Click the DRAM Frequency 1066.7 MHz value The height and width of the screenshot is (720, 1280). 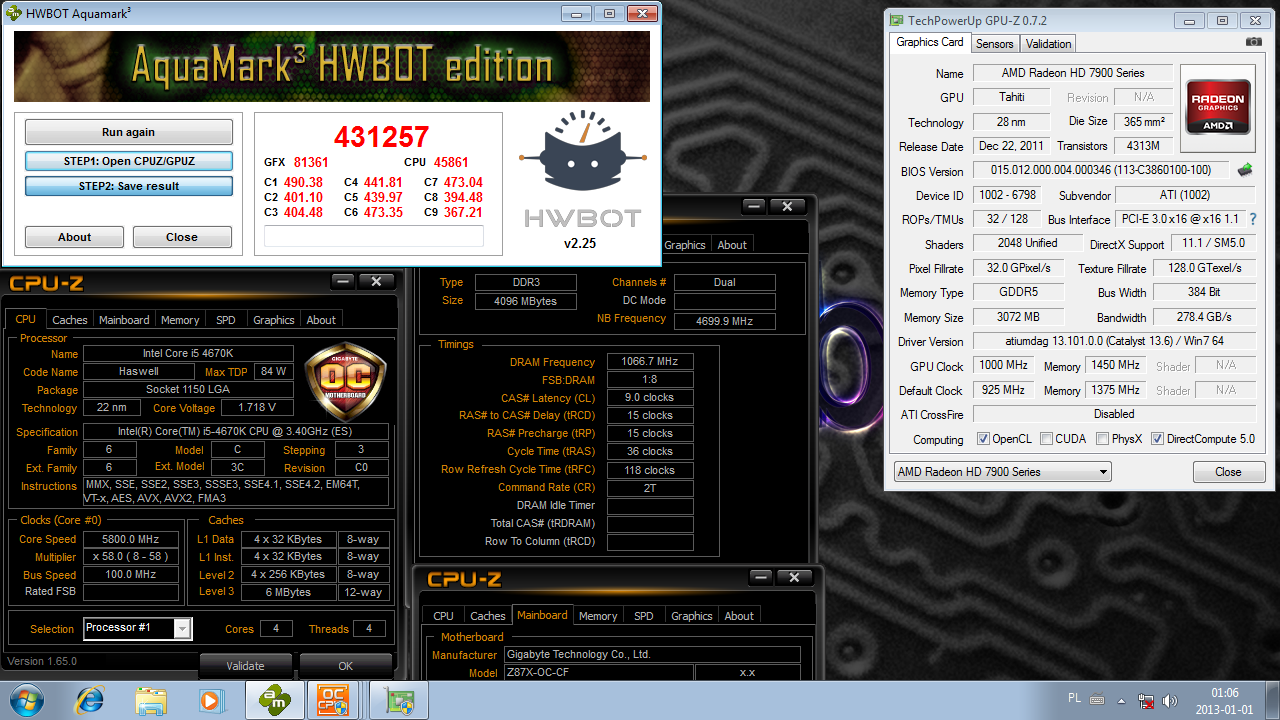click(x=650, y=362)
